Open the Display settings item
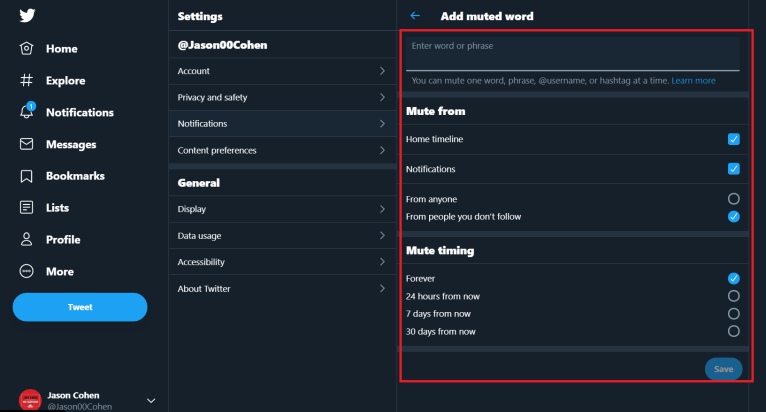 point(282,209)
